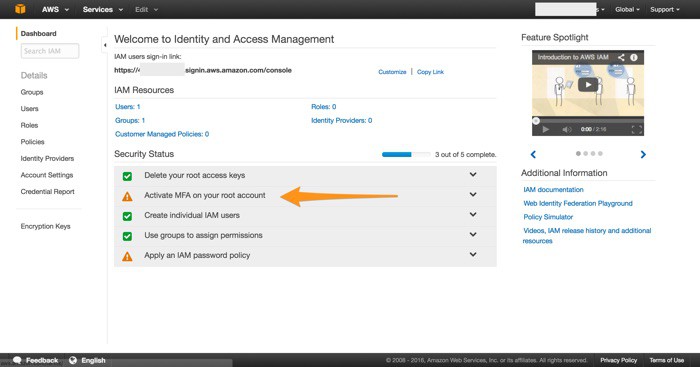Go to previous Feature Spotlight item
This screenshot has height=367, width=700.
pos(533,154)
